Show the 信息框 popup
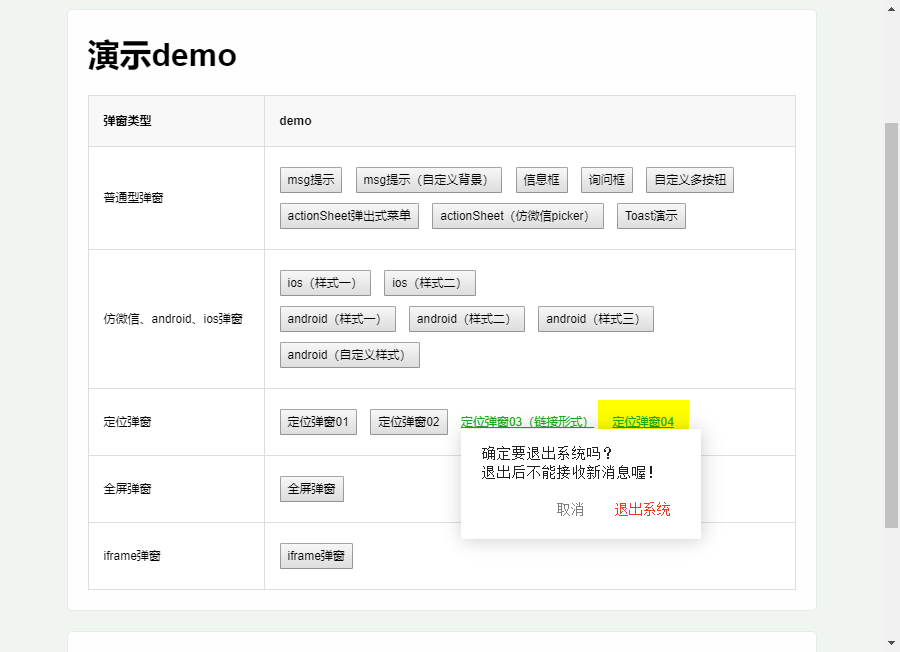The width and height of the screenshot is (900, 652). click(542, 180)
